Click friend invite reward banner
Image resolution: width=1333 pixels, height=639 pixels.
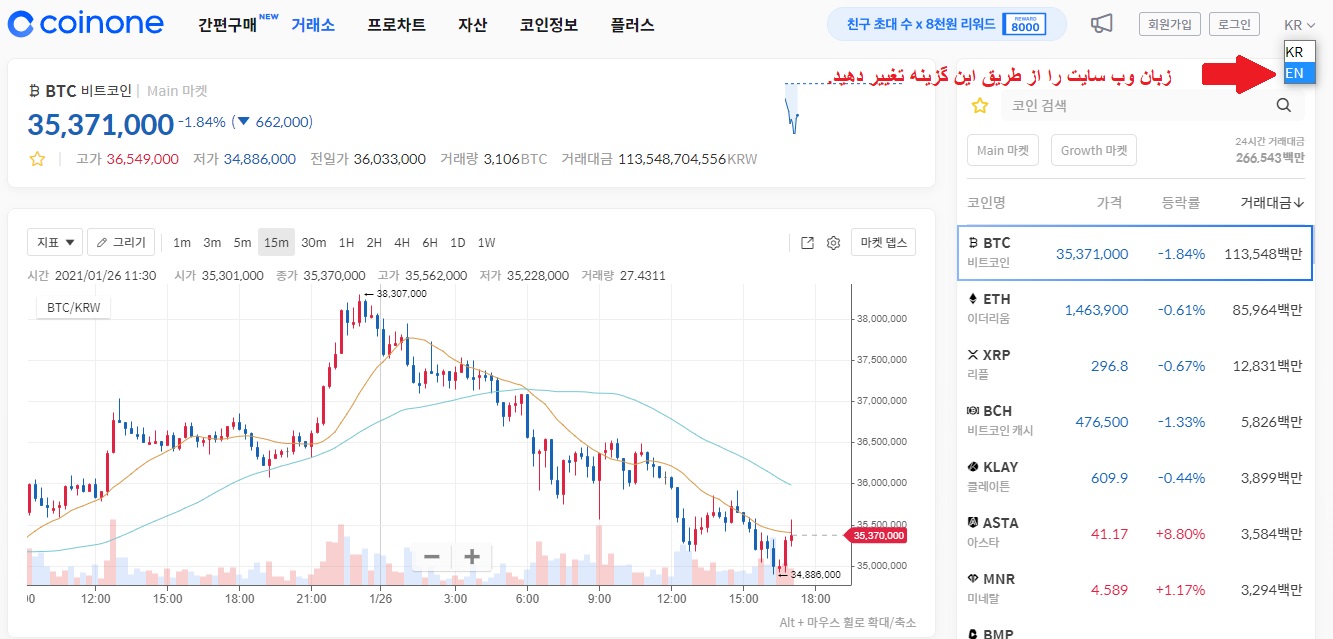click(x=946, y=24)
